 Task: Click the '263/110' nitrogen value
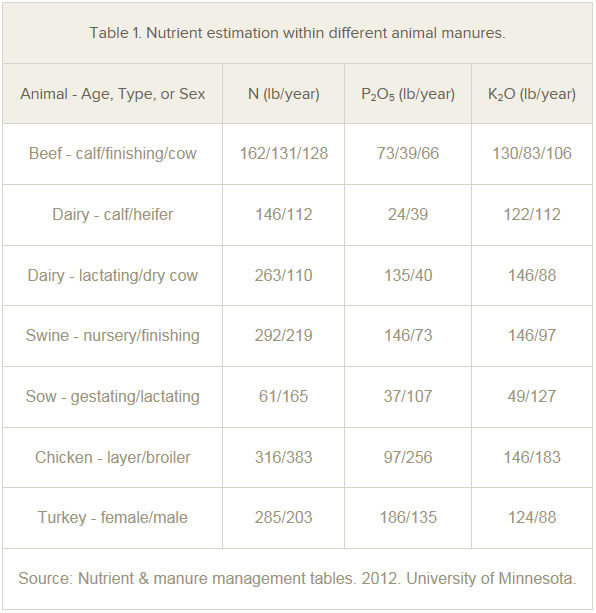pyautogui.click(x=284, y=275)
